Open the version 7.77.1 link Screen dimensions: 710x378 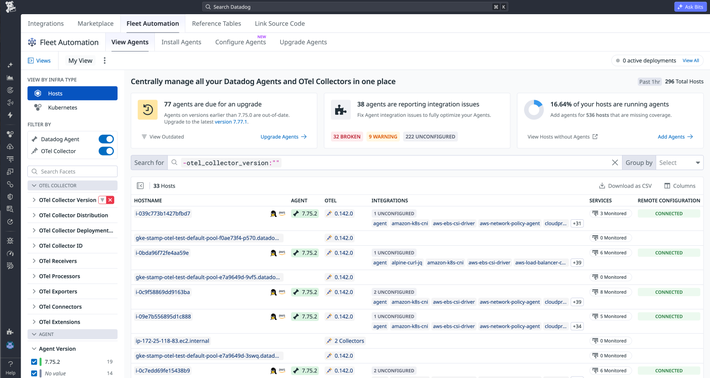pyautogui.click(x=231, y=122)
